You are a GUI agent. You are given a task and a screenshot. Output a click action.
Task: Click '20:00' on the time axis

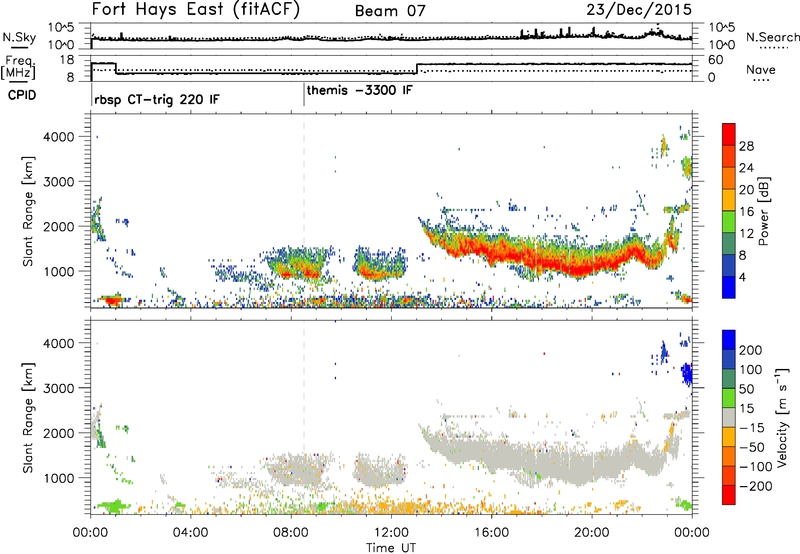[591, 533]
